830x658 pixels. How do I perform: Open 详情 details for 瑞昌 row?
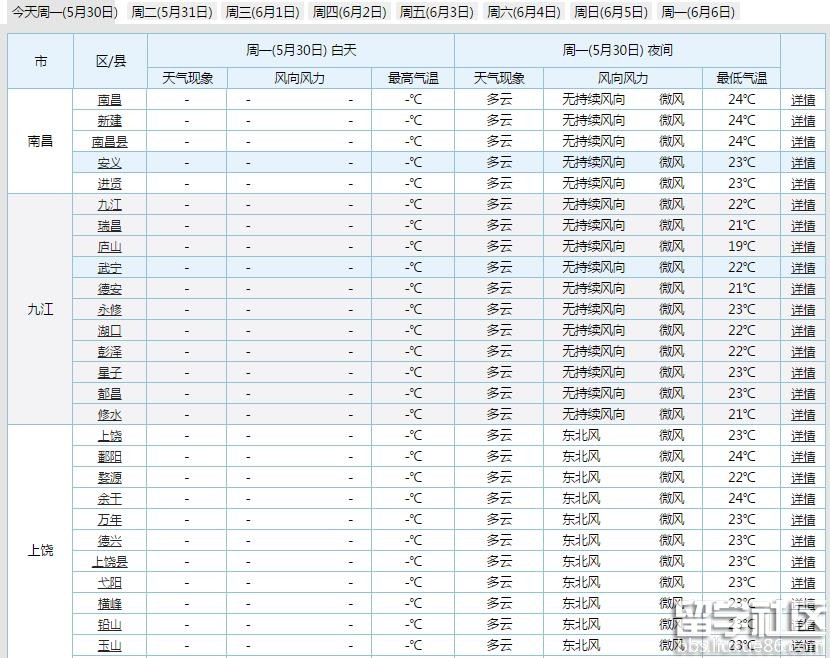pyautogui.click(x=803, y=226)
